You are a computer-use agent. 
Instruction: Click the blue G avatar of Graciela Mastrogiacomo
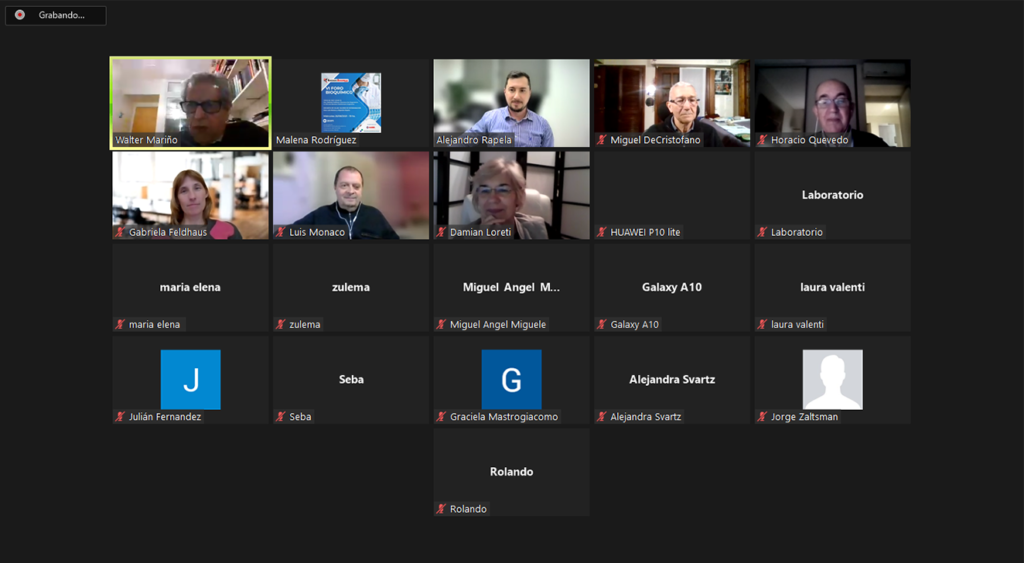coord(511,379)
